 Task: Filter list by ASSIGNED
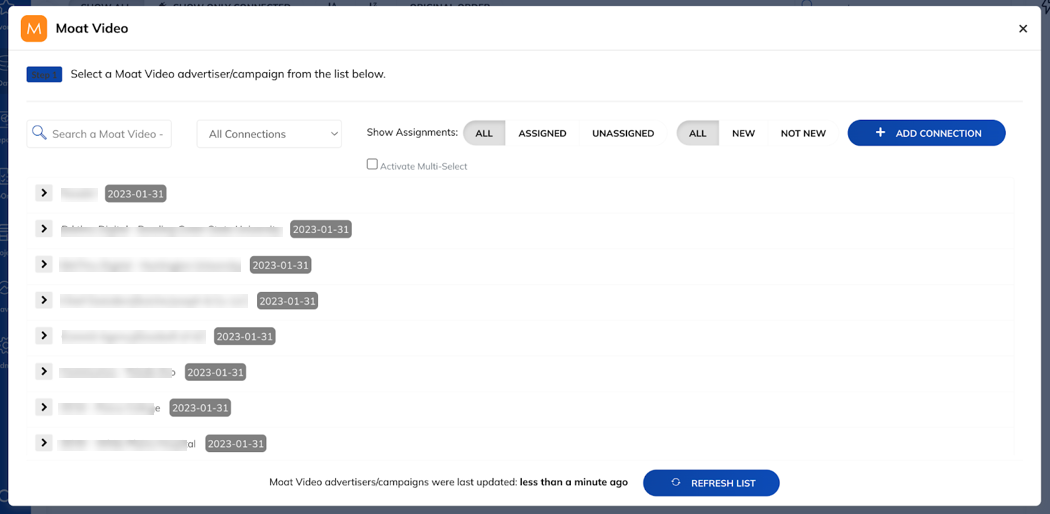click(542, 133)
